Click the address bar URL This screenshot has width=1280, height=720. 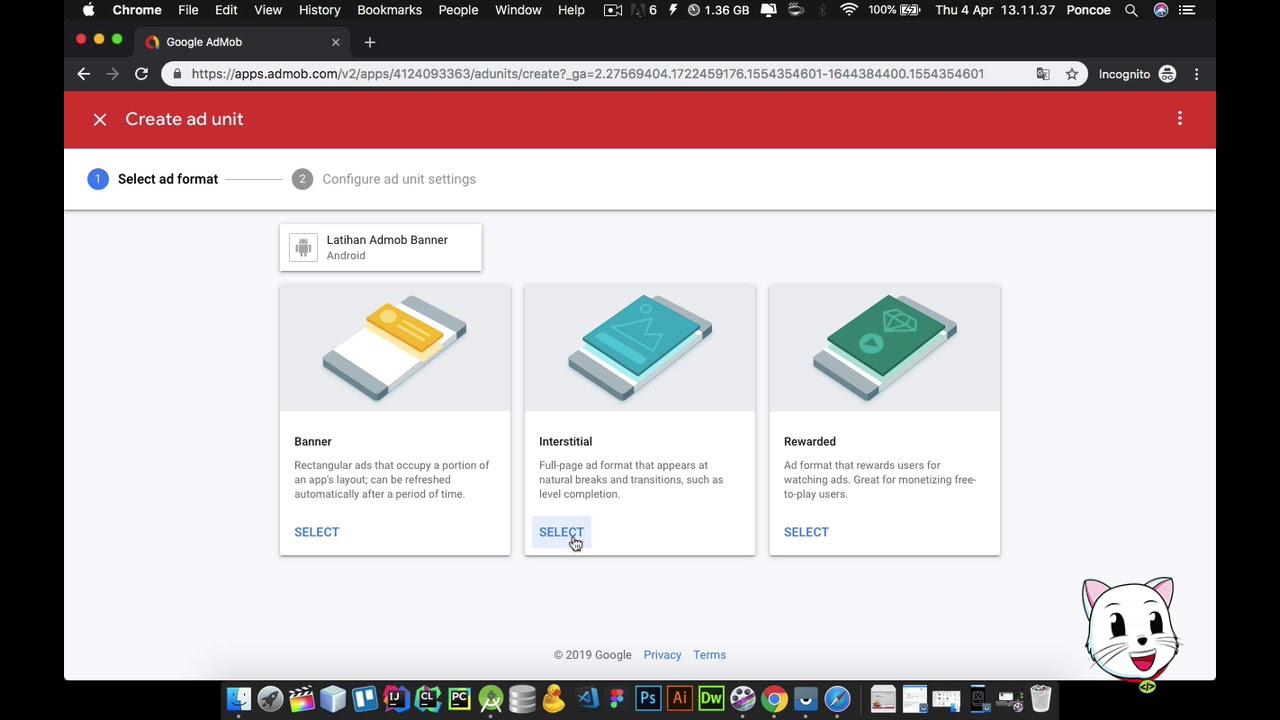coord(588,74)
